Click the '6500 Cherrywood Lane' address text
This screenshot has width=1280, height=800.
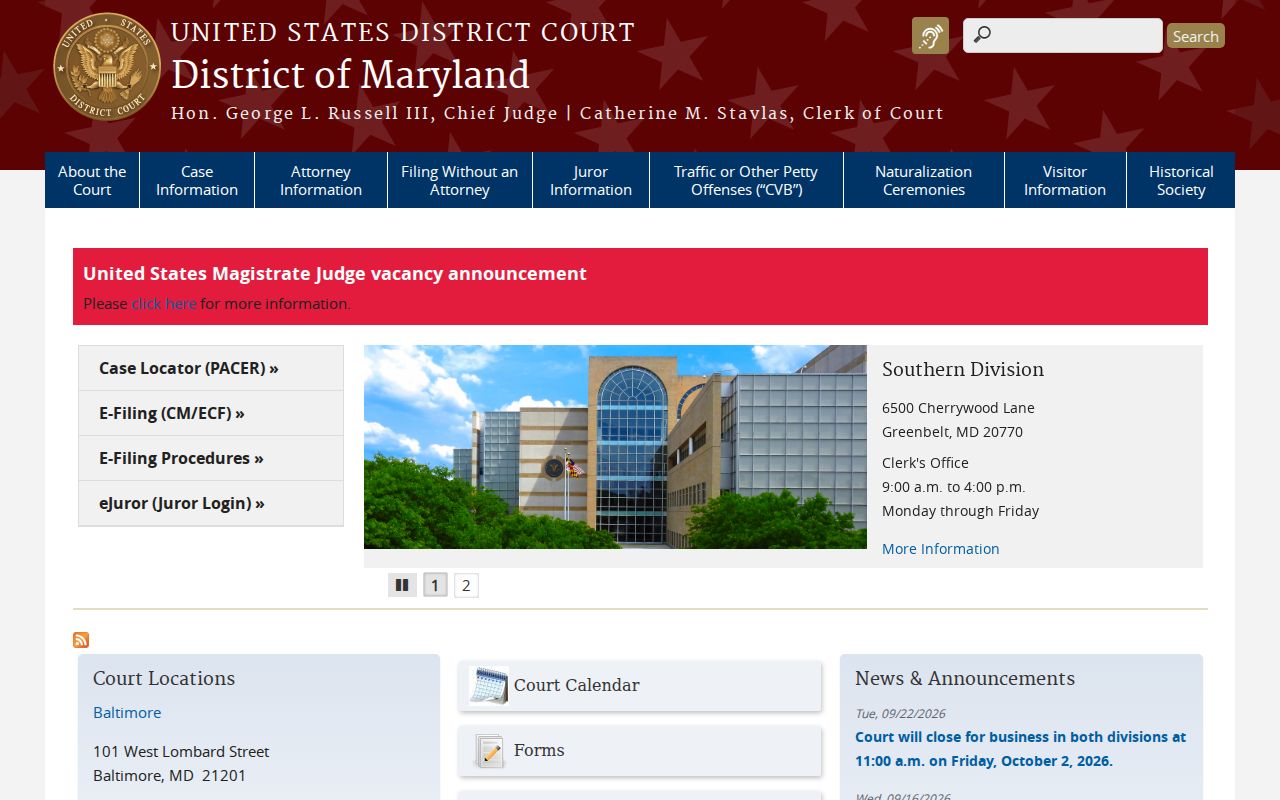tap(958, 408)
